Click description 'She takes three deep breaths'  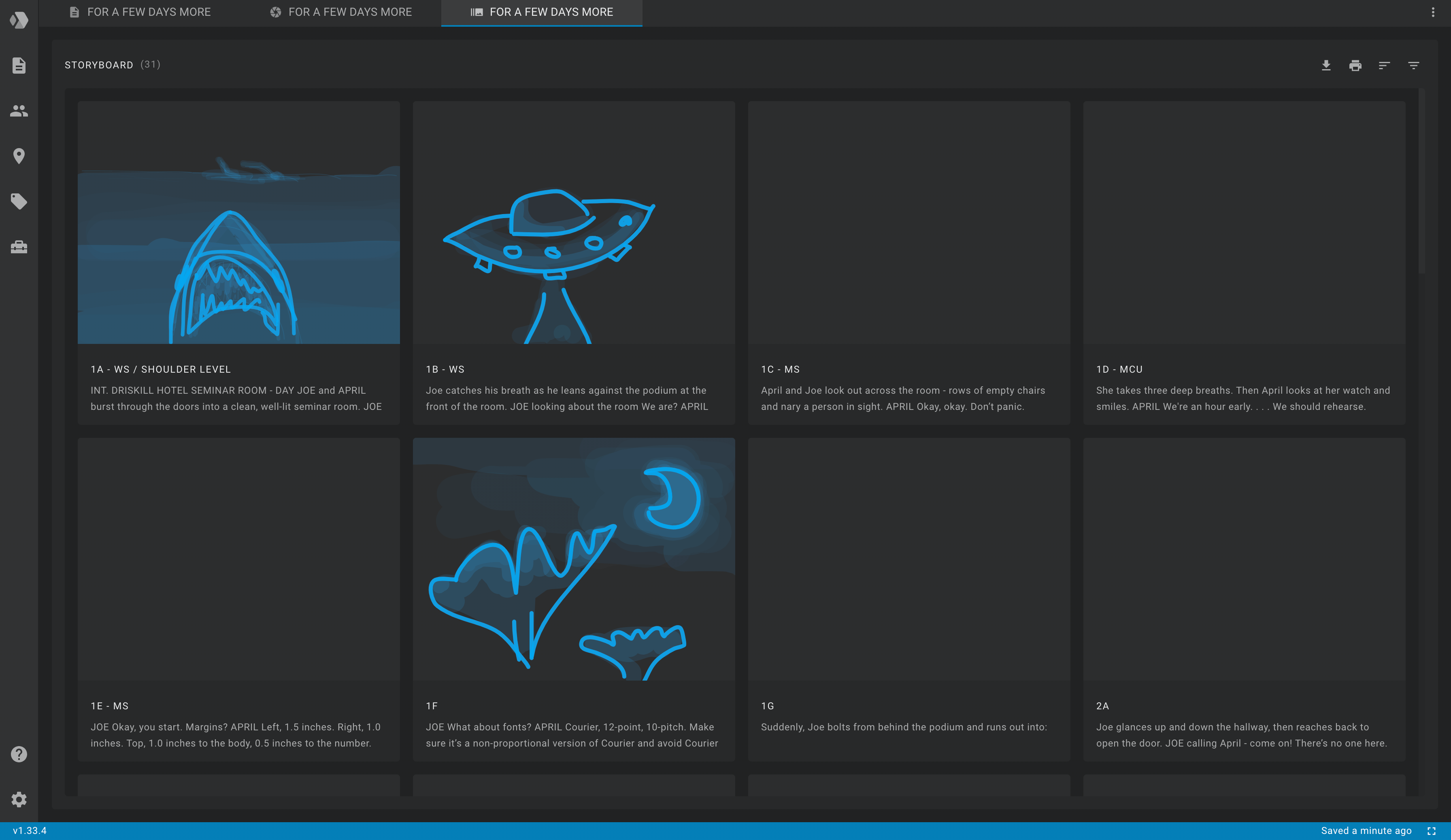click(1243, 398)
